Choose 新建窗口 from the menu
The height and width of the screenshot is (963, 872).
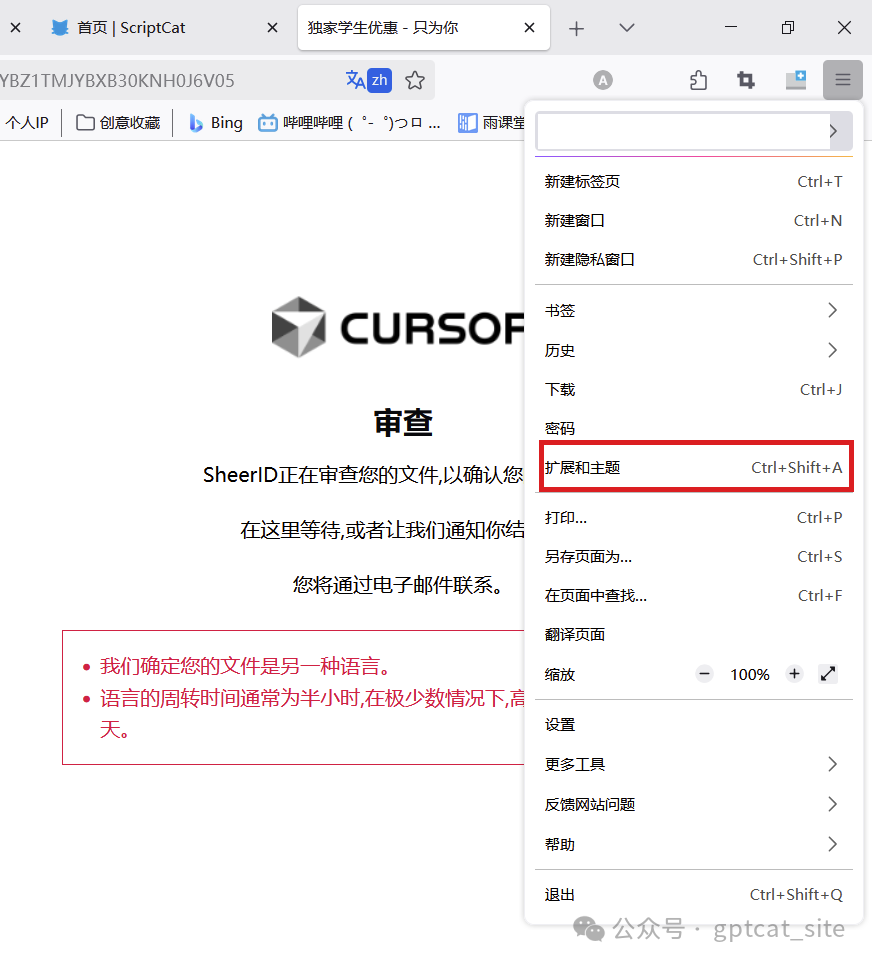pyautogui.click(x=694, y=220)
